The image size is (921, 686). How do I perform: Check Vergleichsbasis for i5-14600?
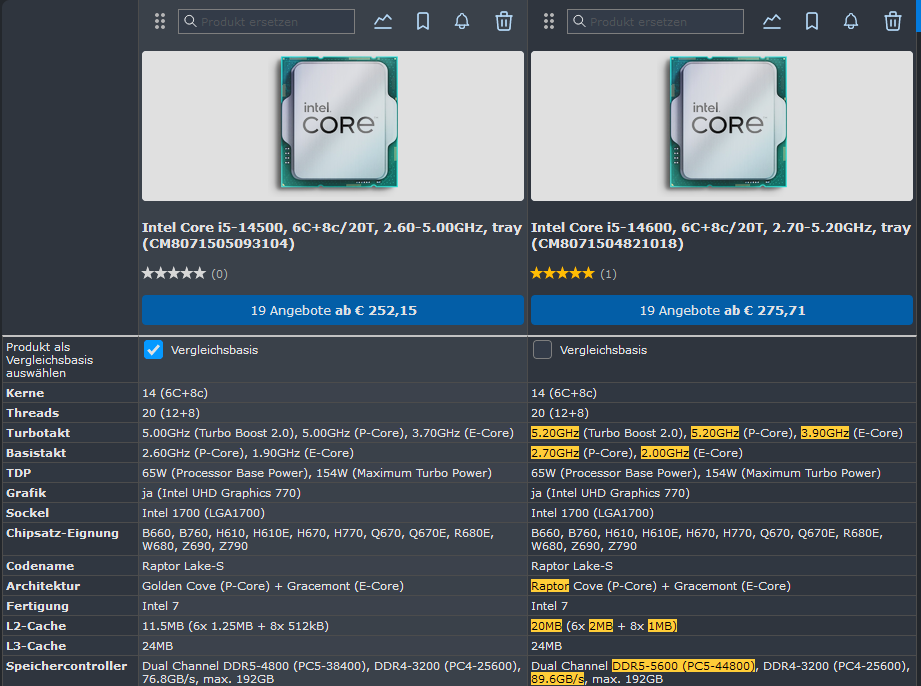coord(542,349)
